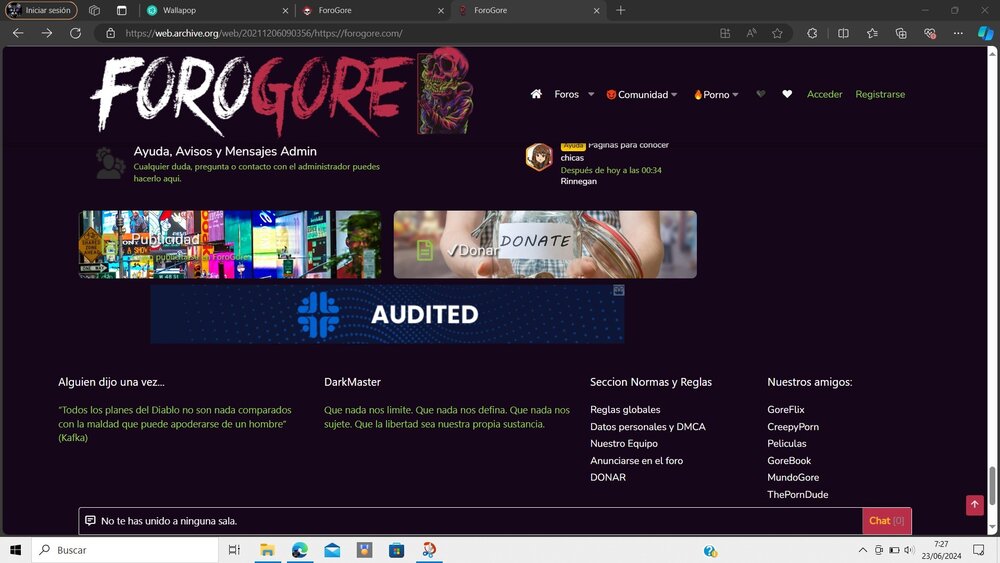Screen dimensions: 1000x563
Task: Click the ForoGore logo
Action: click(x=282, y=93)
